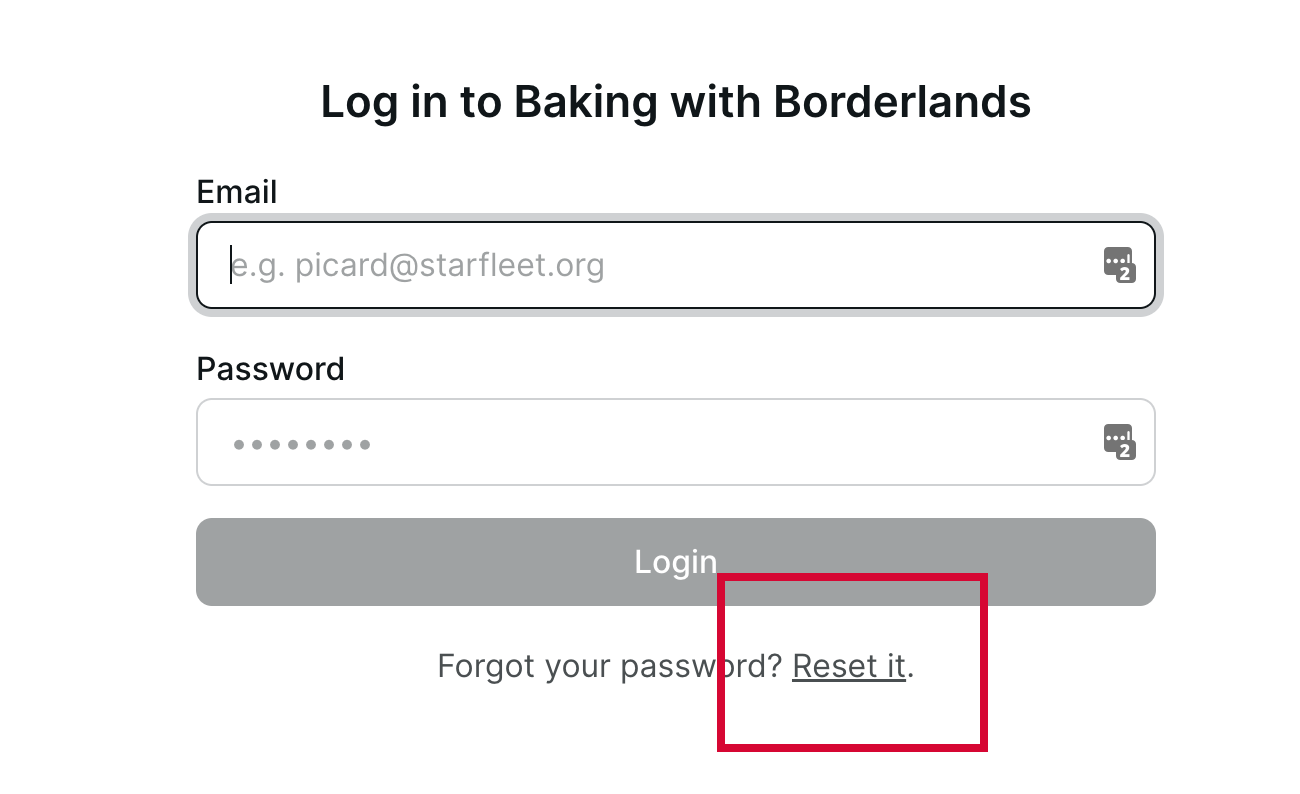Image resolution: width=1300 pixels, height=794 pixels.
Task: Click the masked dots placeholder in Password
Action: 302,444
